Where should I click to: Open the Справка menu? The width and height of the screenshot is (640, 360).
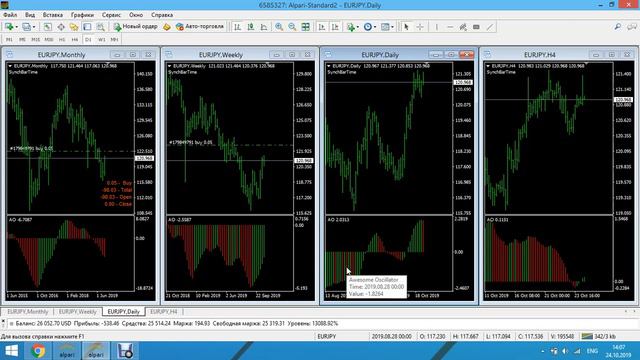pos(162,15)
